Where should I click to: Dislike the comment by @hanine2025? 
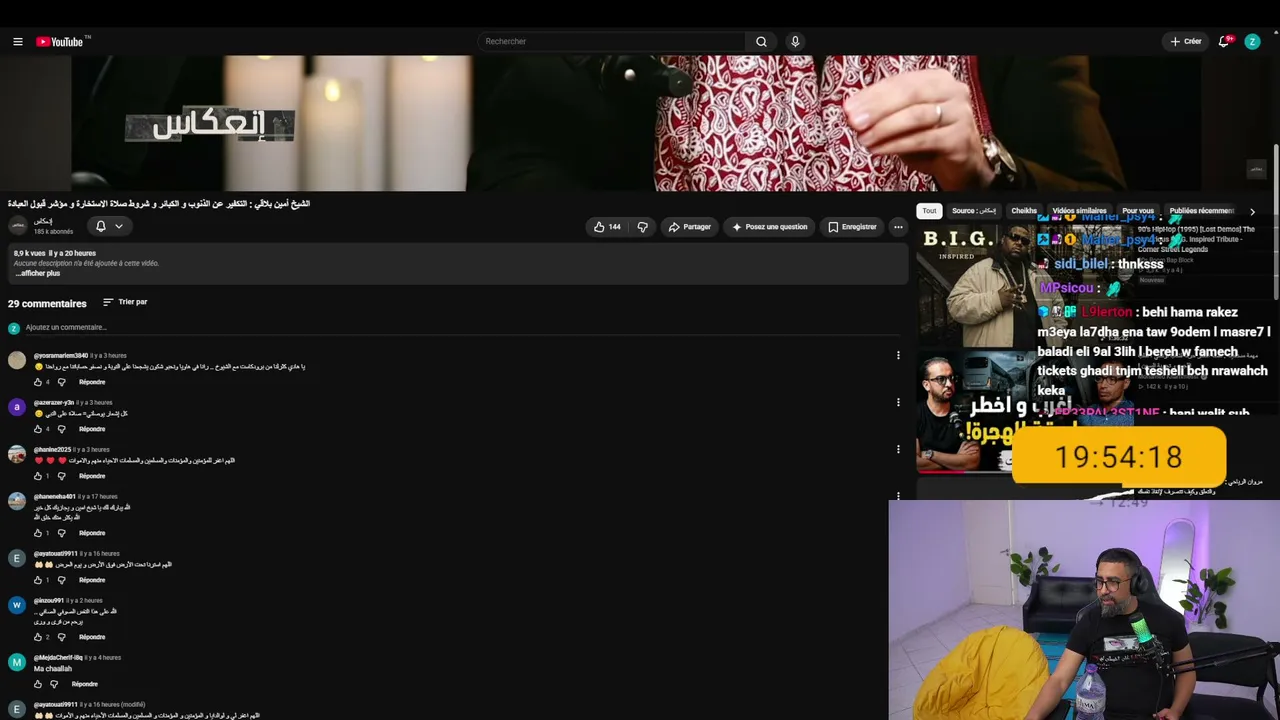tap(61, 476)
